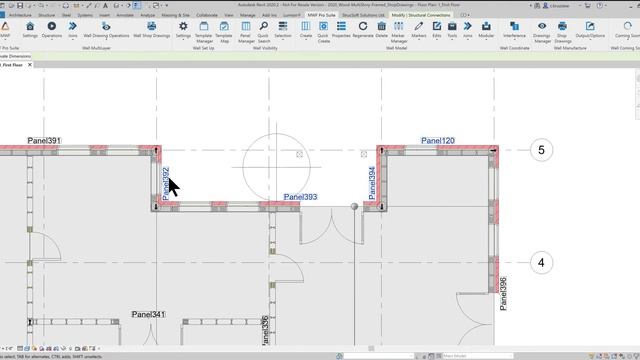Open the Edits tool
This screenshot has width=640, height=360.
[437, 29]
